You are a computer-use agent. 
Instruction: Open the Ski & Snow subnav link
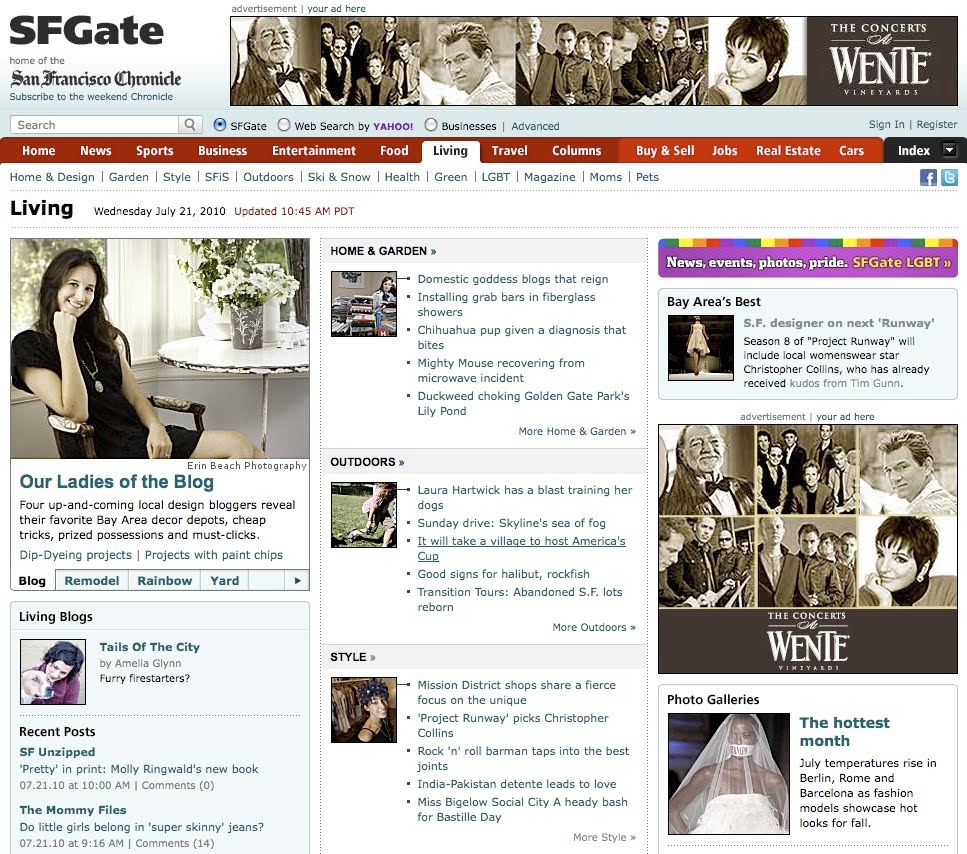tap(339, 177)
